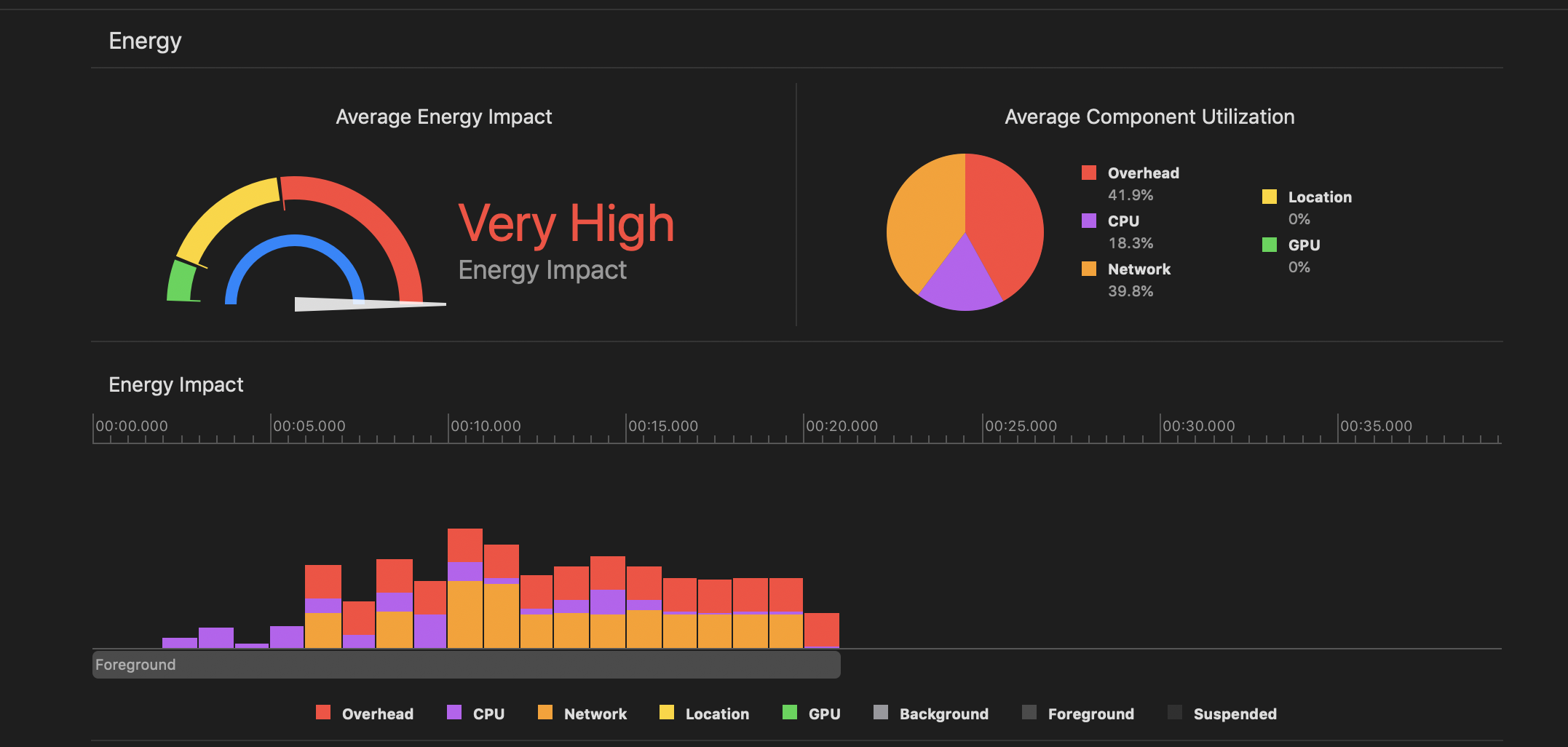The width and height of the screenshot is (1568, 747).
Task: Click the yellow Location swatch in pie legend
Action: click(x=1269, y=197)
